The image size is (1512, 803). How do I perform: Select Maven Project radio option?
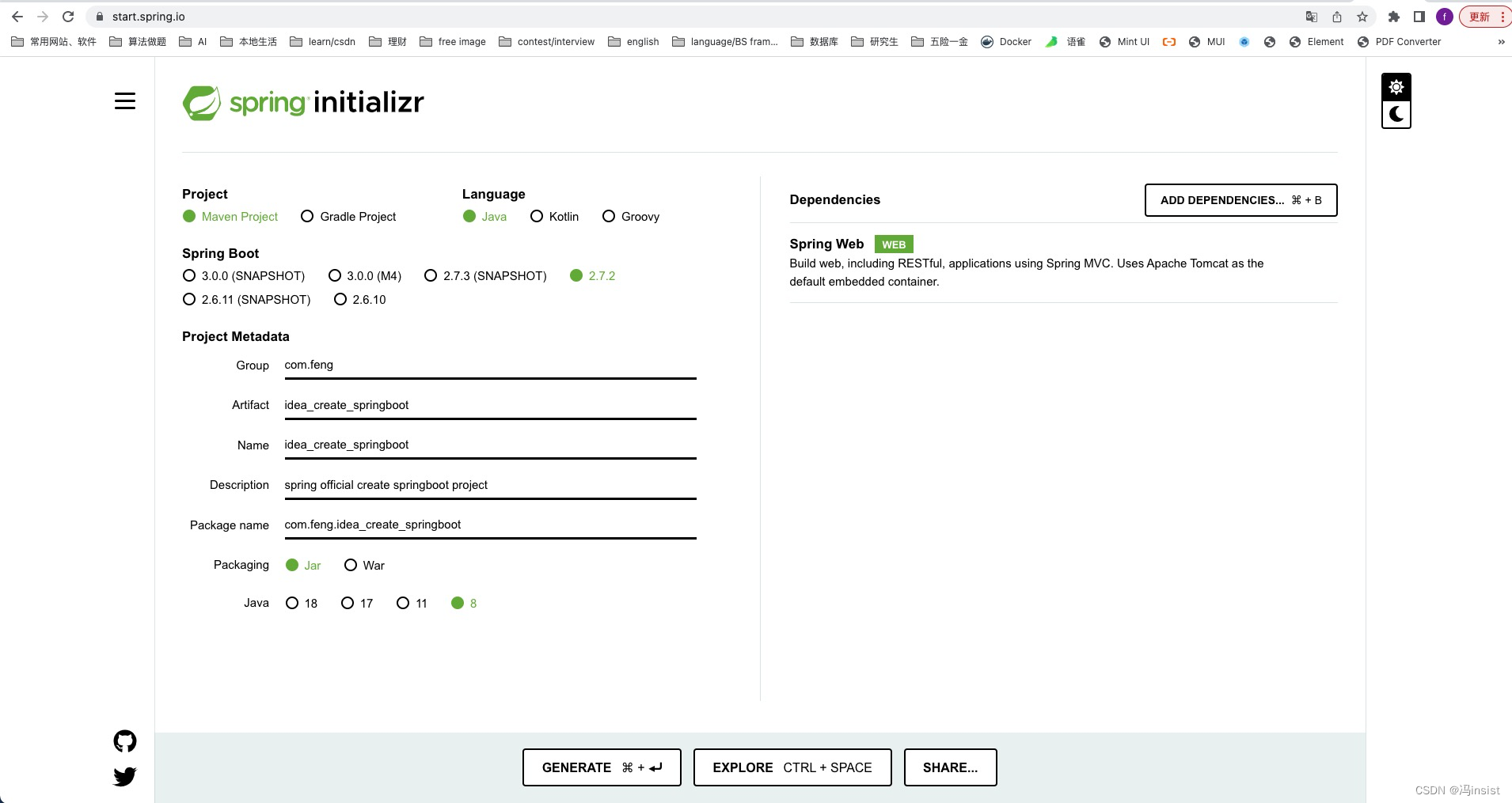point(230,217)
